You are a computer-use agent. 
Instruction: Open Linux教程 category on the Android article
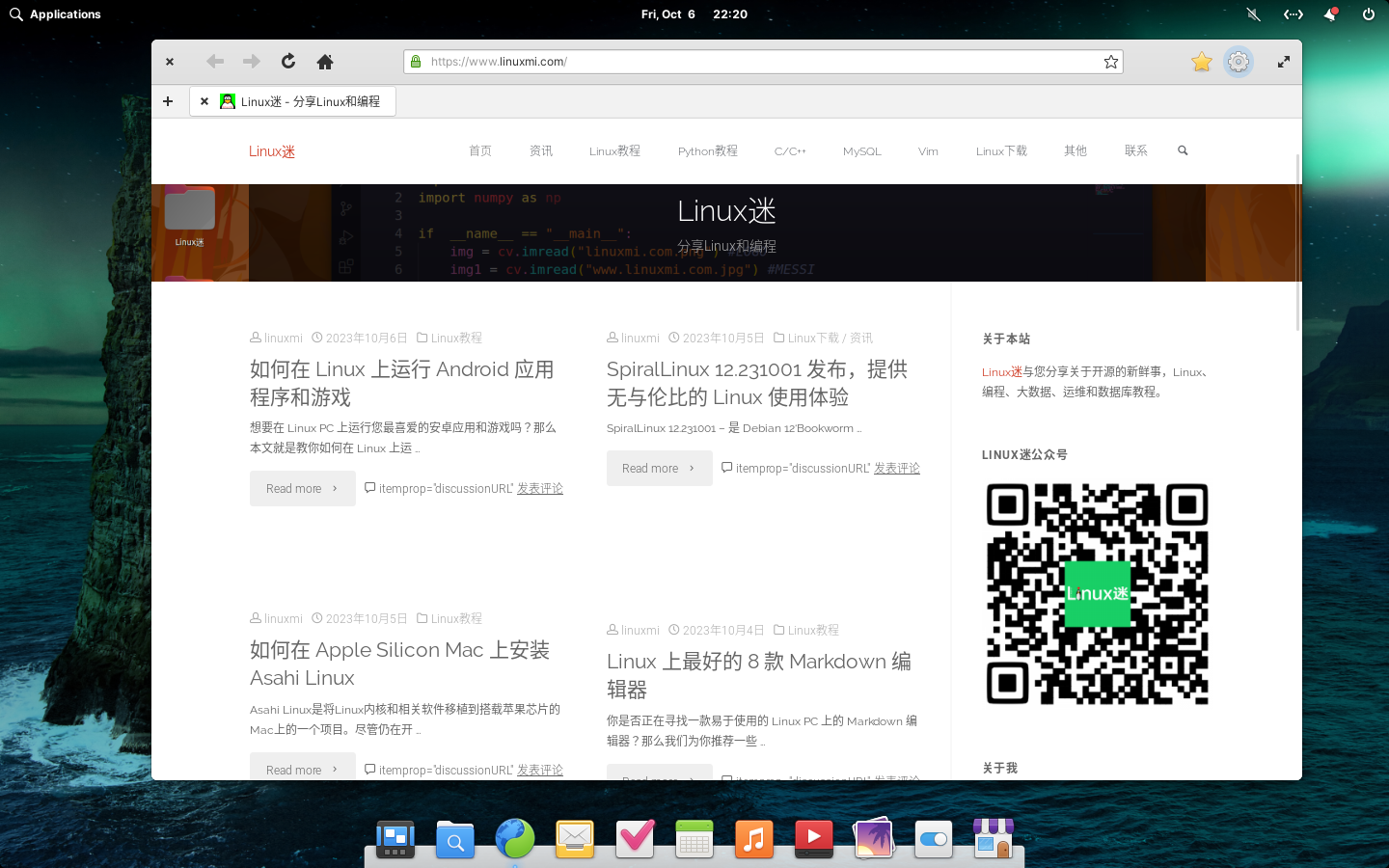(456, 339)
